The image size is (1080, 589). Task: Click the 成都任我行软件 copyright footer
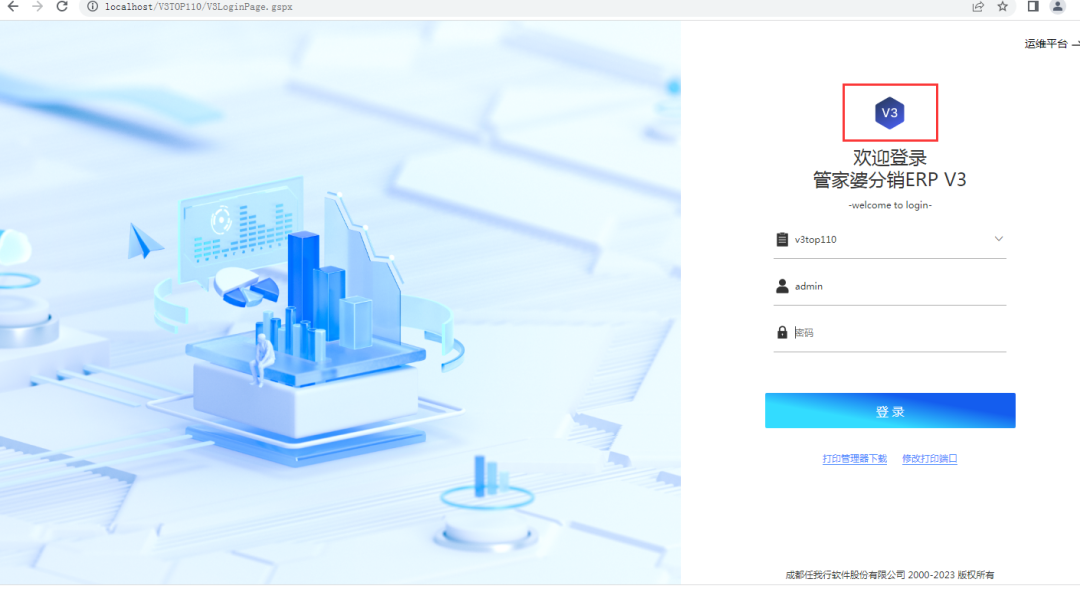coord(890,575)
